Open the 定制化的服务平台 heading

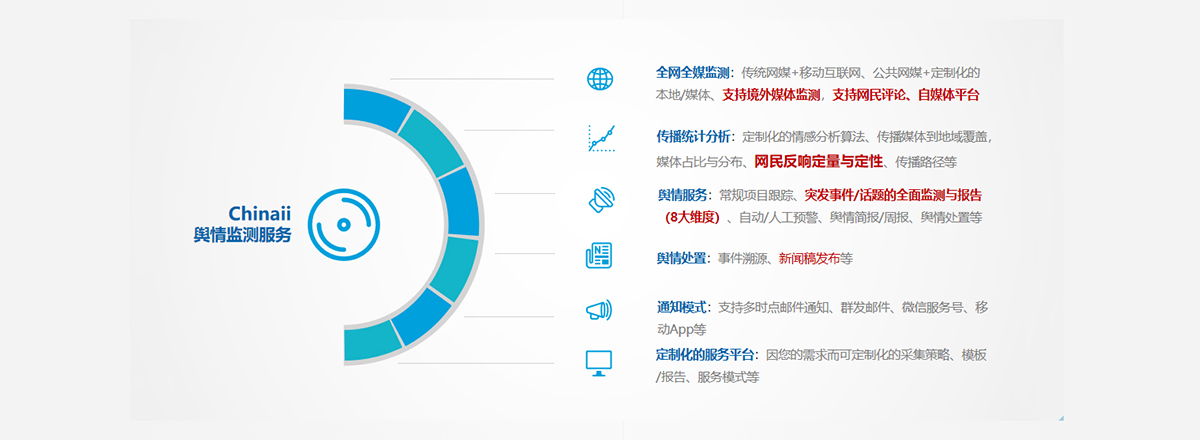coord(707,355)
